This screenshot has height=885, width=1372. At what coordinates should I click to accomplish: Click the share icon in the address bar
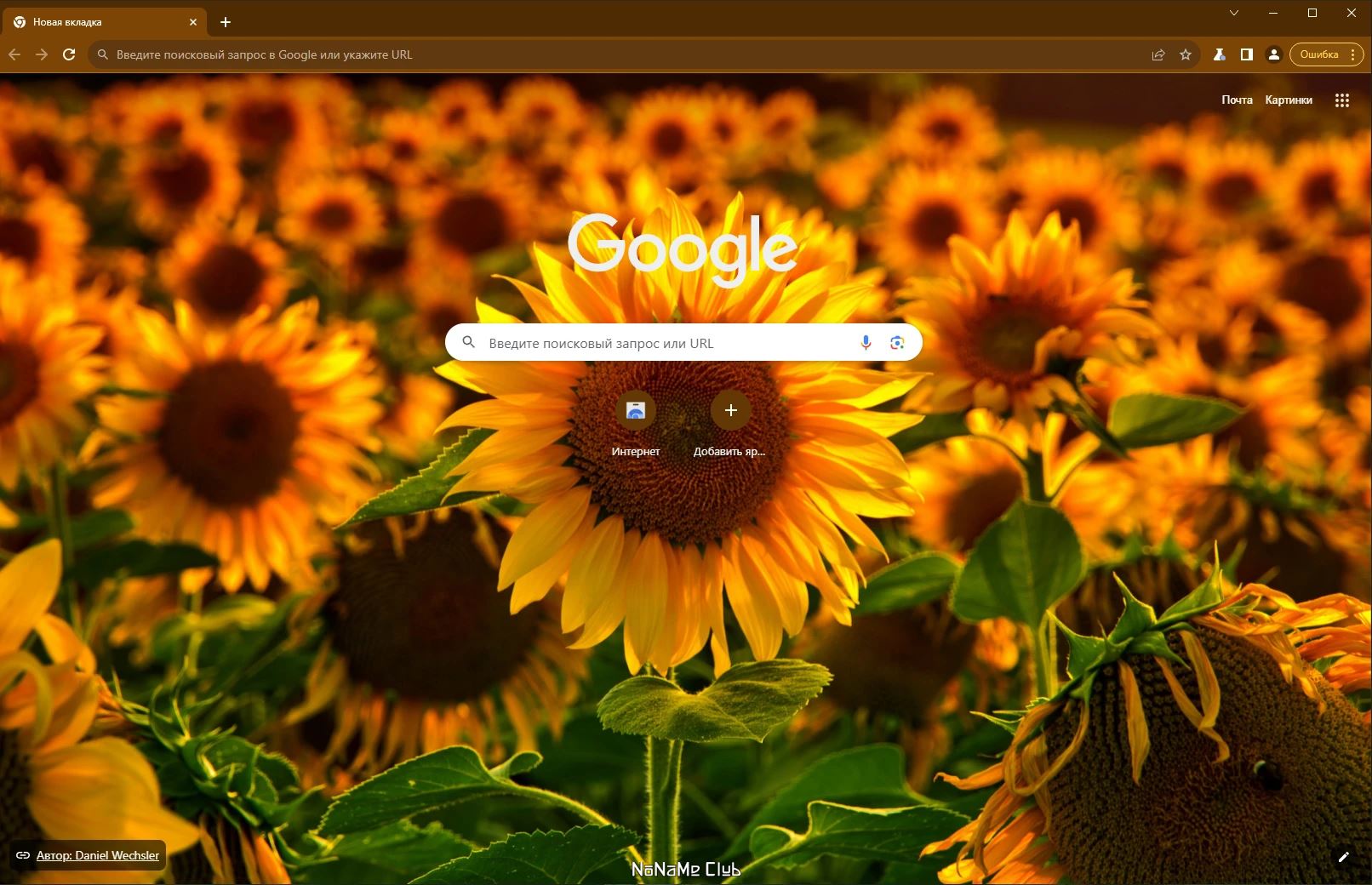1157,54
